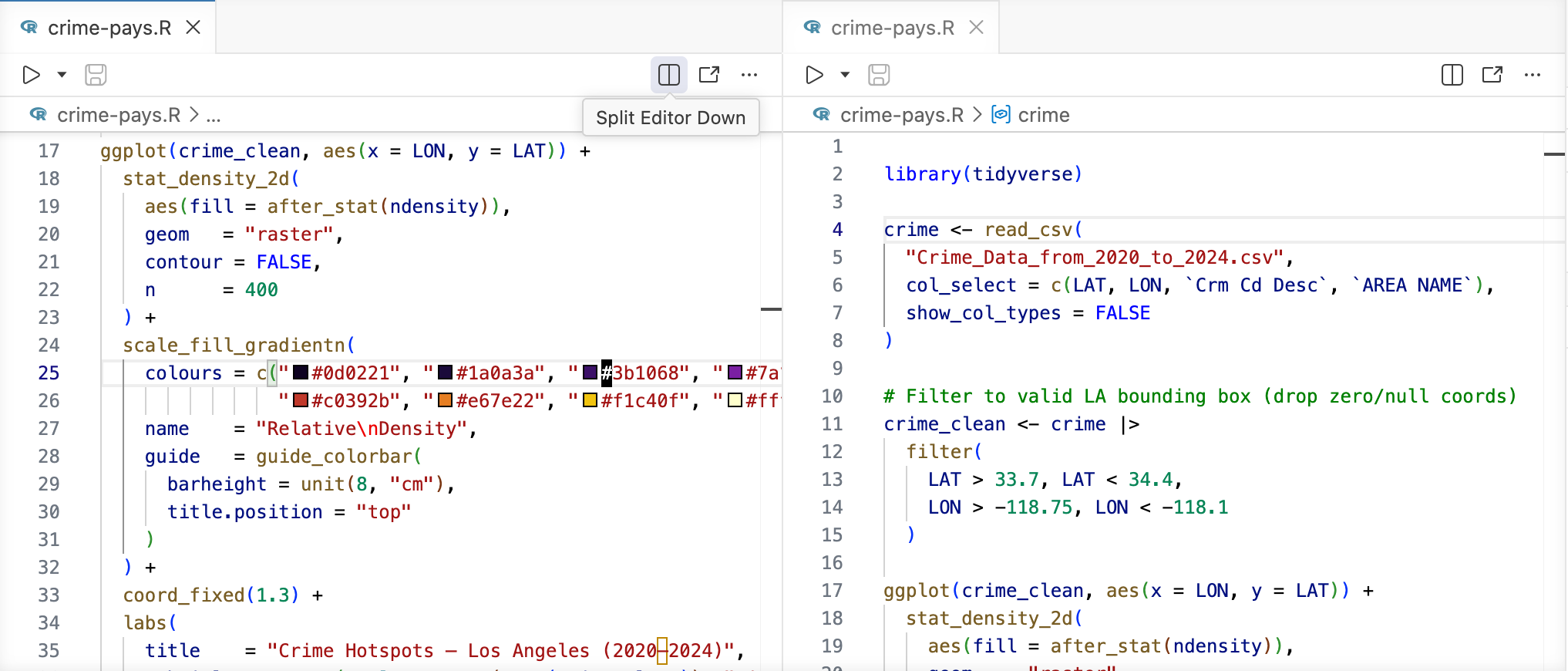Image resolution: width=1568 pixels, height=671 pixels.
Task: Click the value 400 on line 22
Action: point(261,290)
